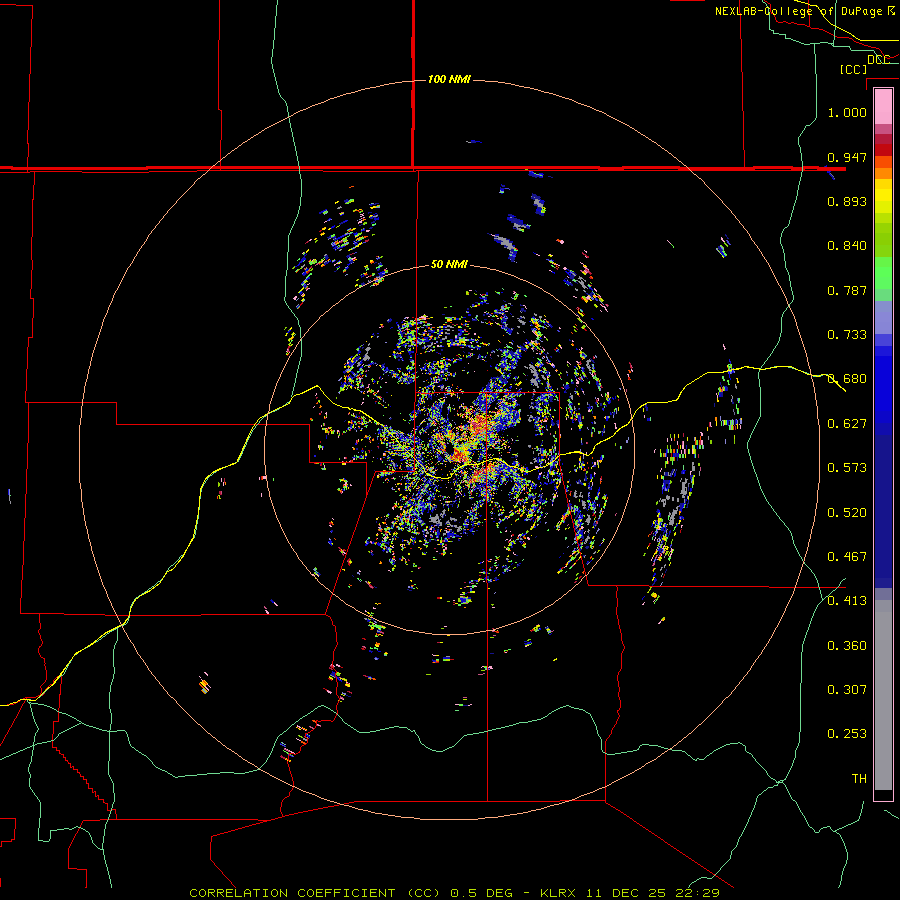Image resolution: width=900 pixels, height=900 pixels.
Task: Click the 0.253 value on the color scale
Action: click(847, 734)
